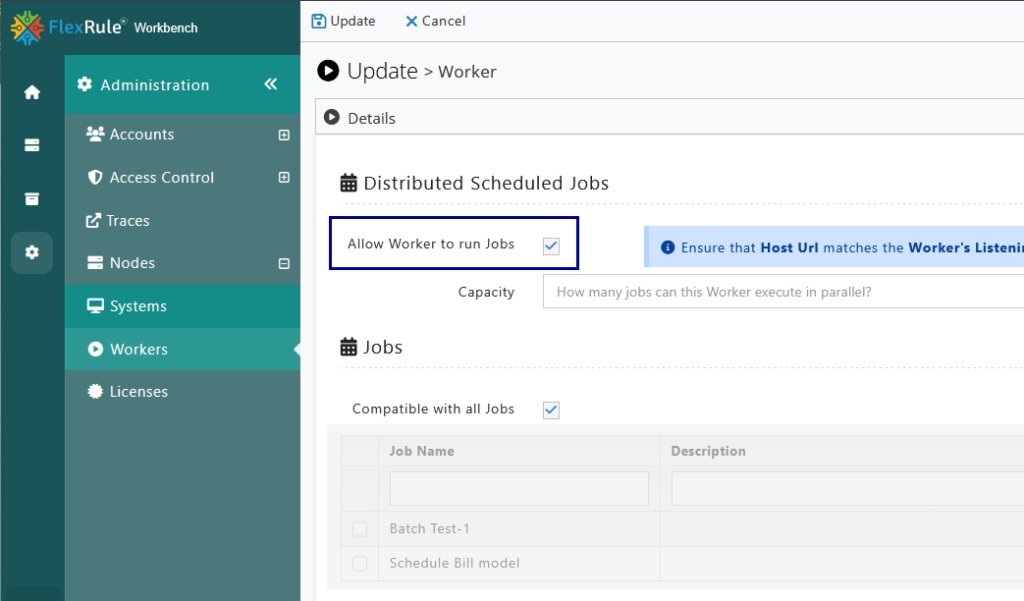
Task: Click the Accounts users icon
Action: [x=95, y=134]
